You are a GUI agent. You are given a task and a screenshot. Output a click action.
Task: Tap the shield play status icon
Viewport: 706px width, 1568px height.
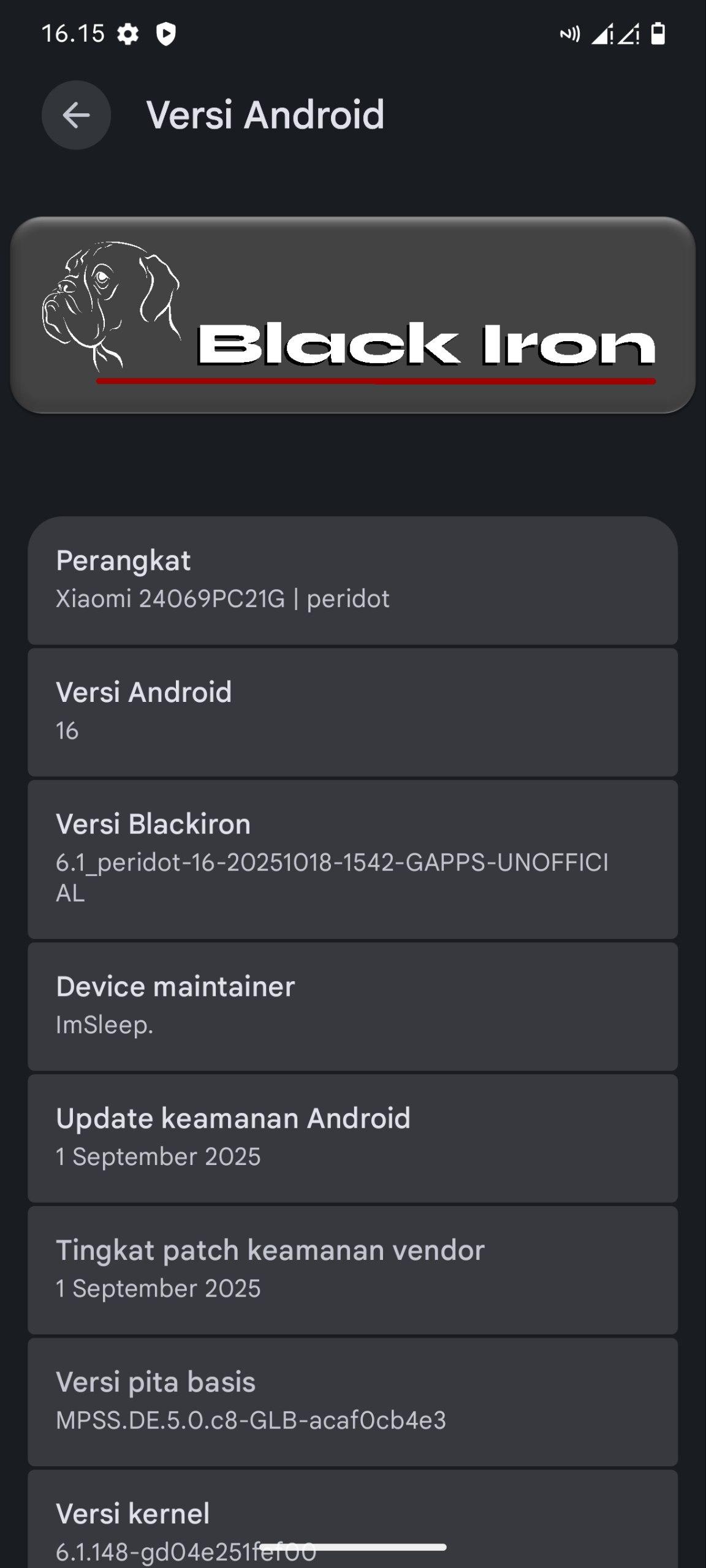tap(166, 34)
